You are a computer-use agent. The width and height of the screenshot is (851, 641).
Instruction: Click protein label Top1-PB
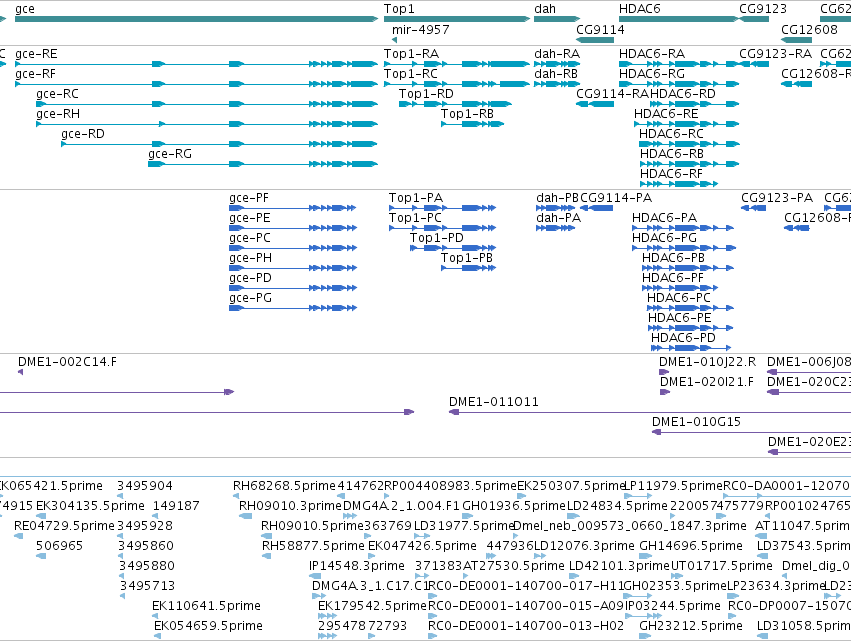pyautogui.click(x=467, y=258)
